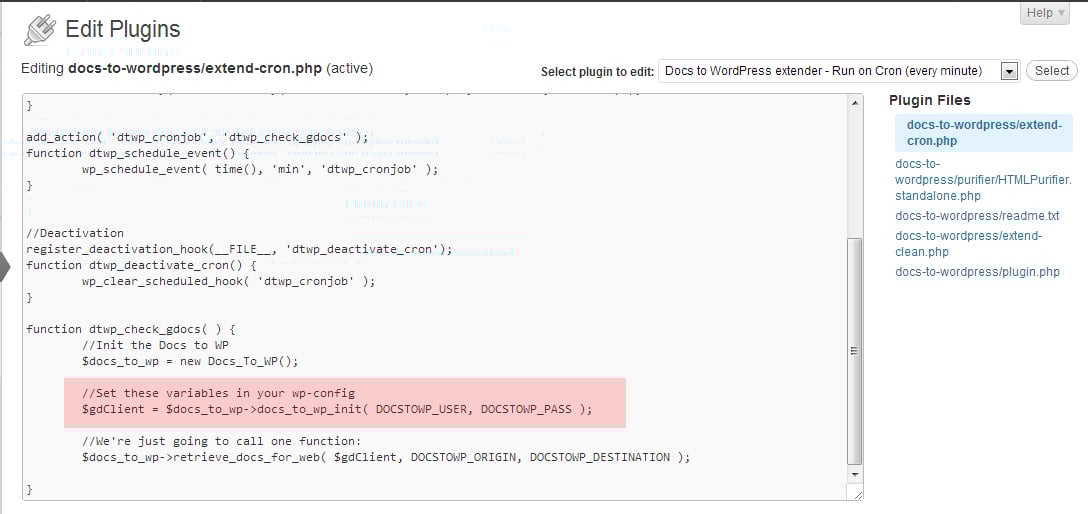
Task: Open docs-to-wordpress/extend-clean.php file
Action: pyautogui.click(x=969, y=244)
